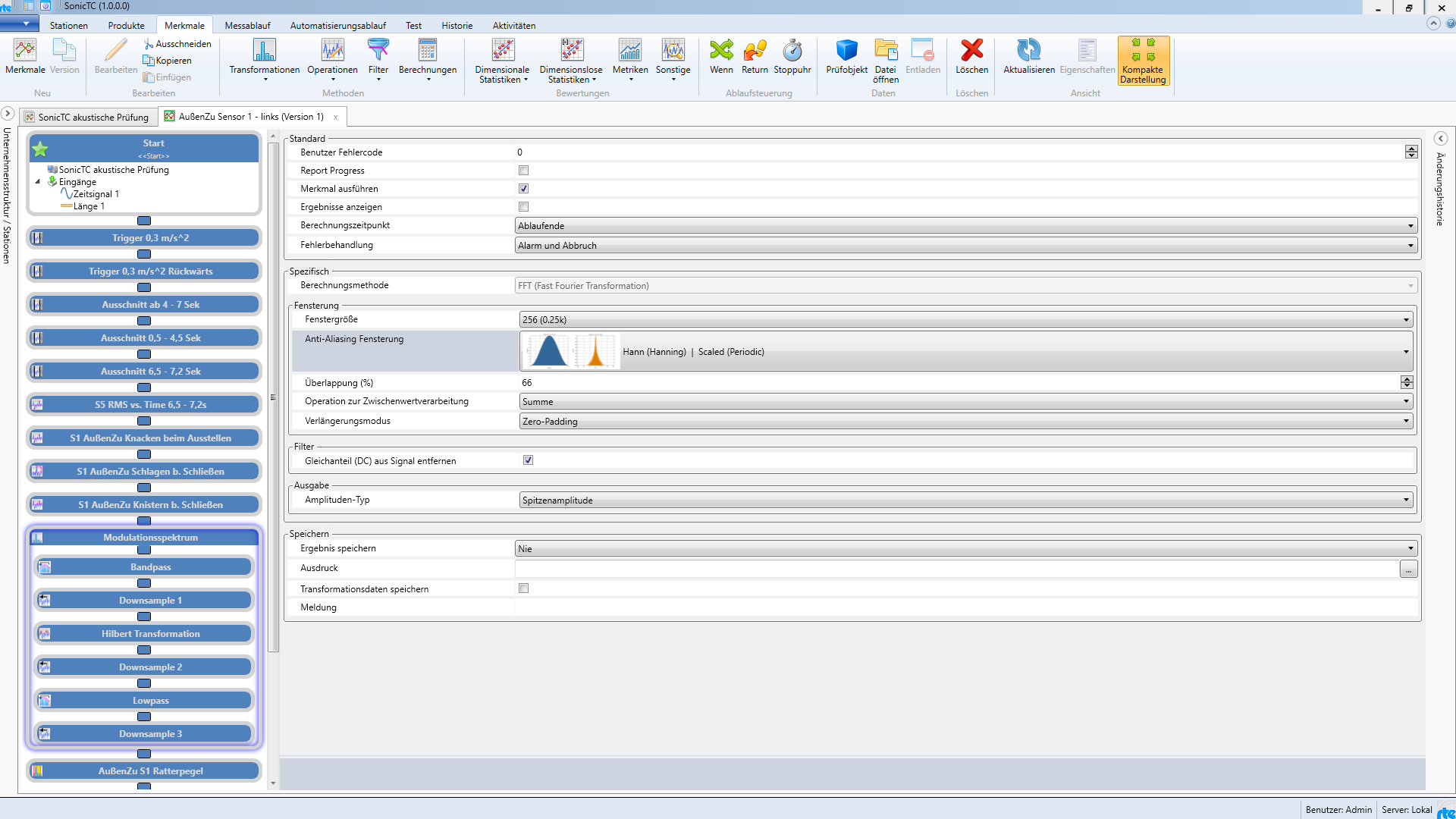Click the Ausdruck browse button
1456x819 pixels.
[1409, 569]
